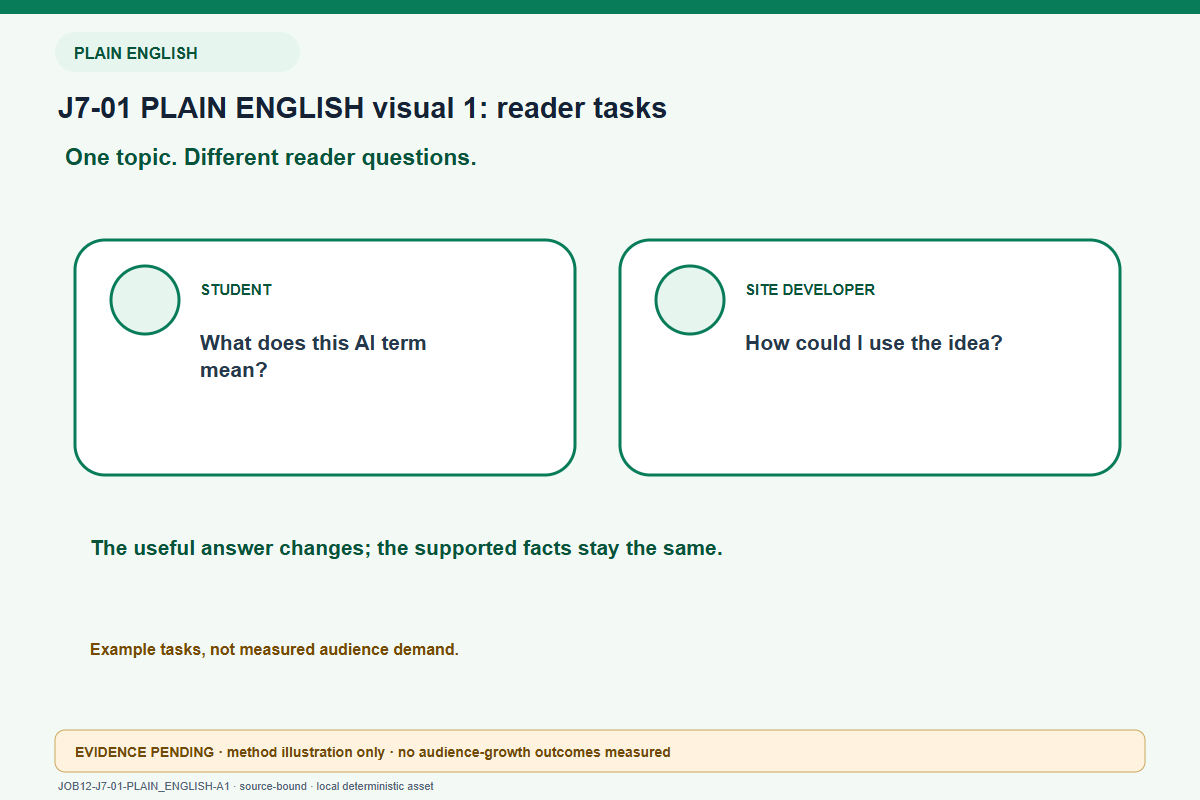Click the words 'method illustration only' in banner
The width and height of the screenshot is (1200, 800).
point(304,752)
